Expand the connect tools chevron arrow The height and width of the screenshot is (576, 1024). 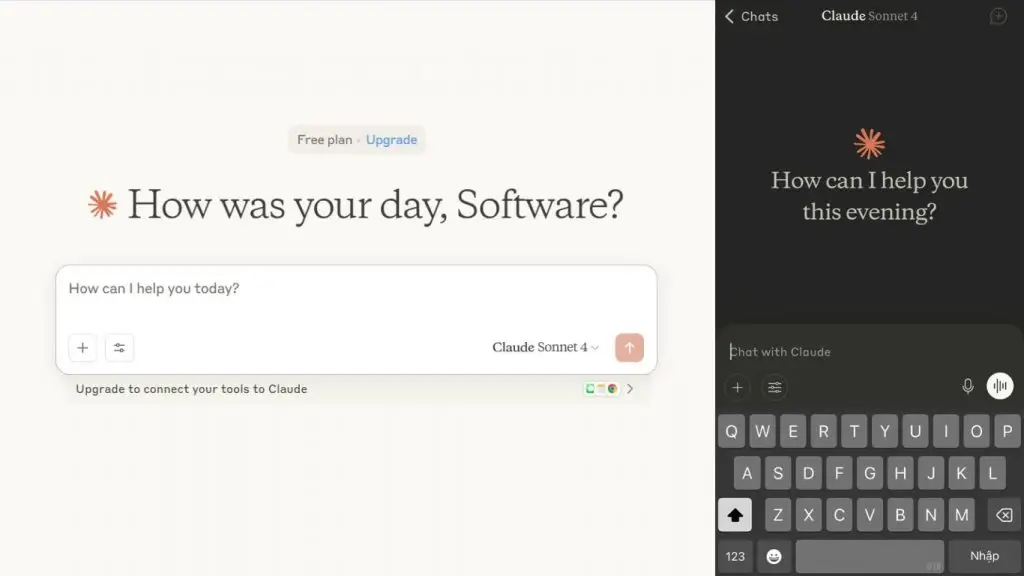(630, 389)
